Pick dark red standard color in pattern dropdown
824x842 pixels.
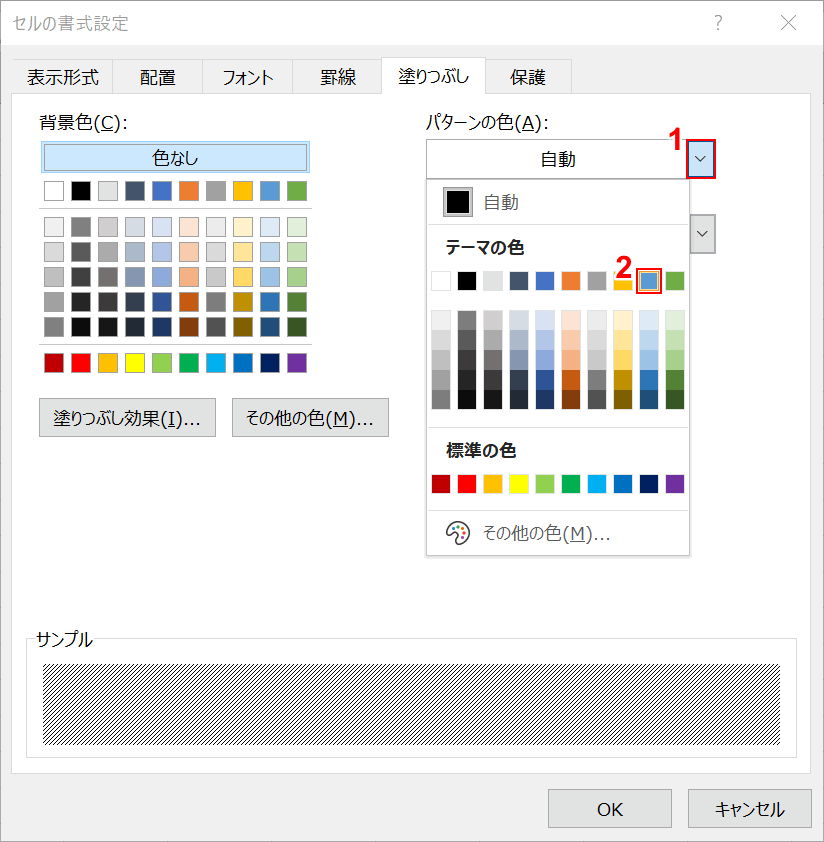click(441, 484)
